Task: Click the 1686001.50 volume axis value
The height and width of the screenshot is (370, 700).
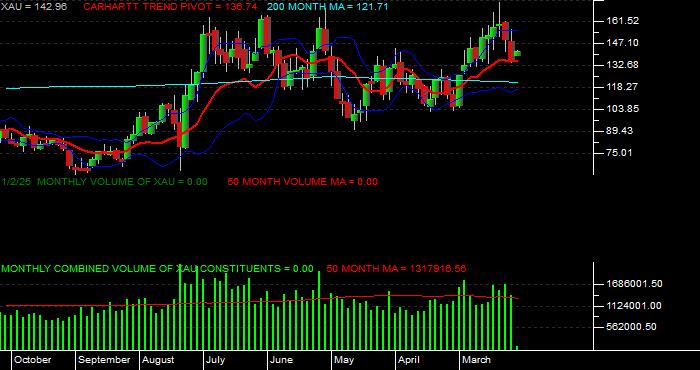Action: tap(633, 284)
